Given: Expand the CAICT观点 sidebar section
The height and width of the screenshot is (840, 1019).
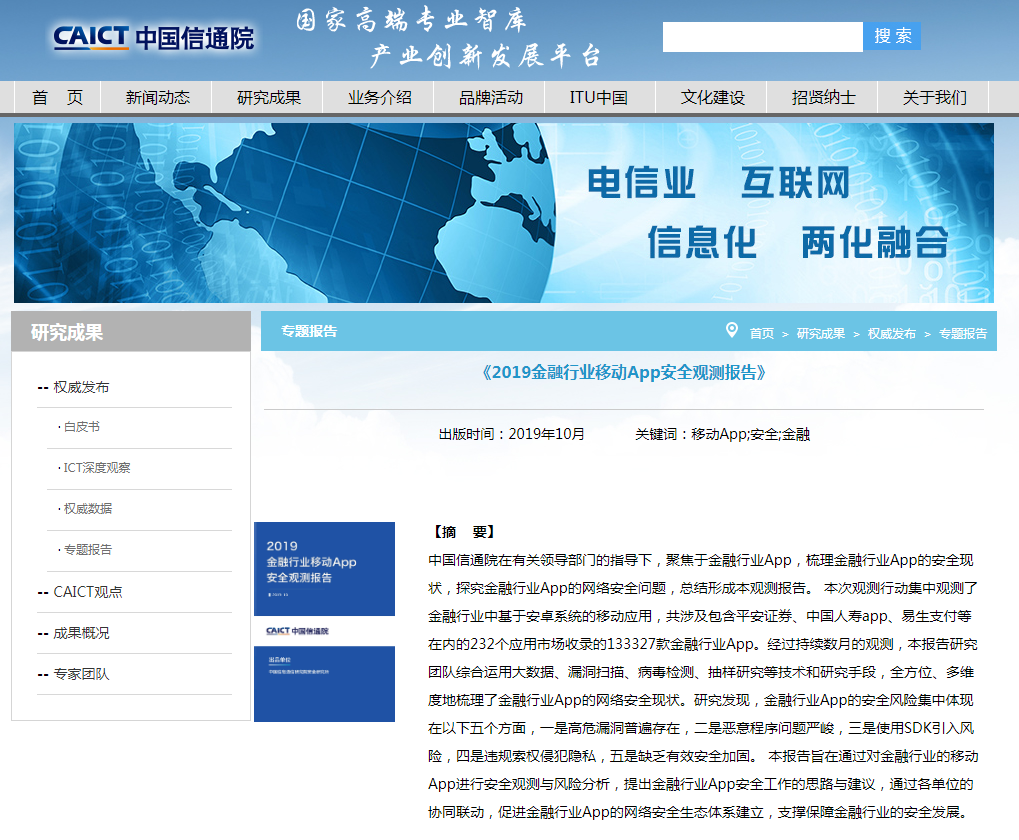Looking at the screenshot, I should coord(87,592).
